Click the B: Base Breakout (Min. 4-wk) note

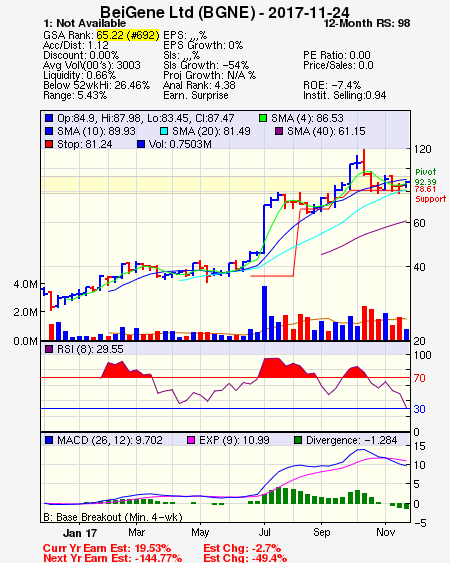coord(113,517)
